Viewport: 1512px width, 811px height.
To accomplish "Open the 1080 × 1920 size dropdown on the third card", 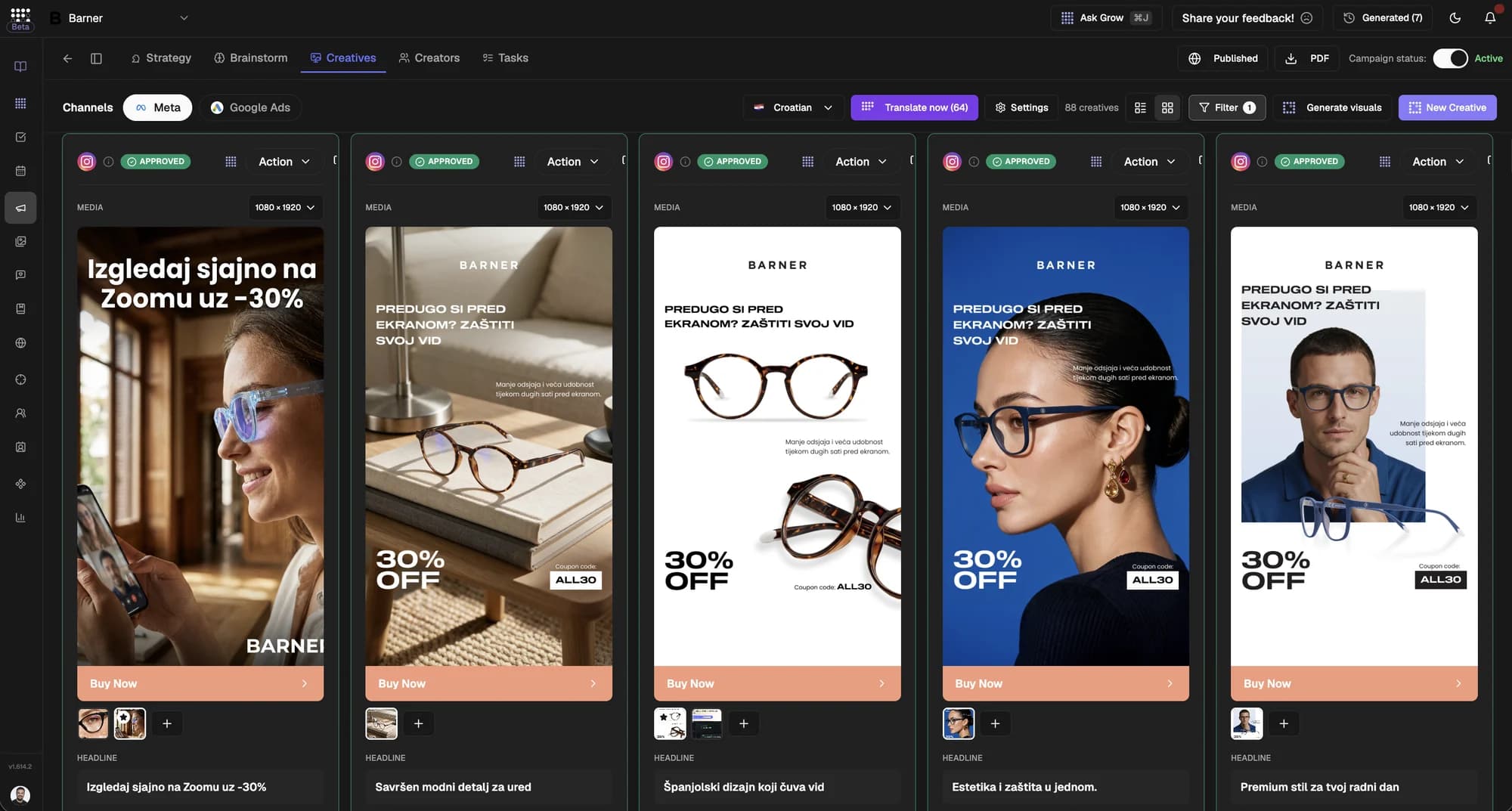I will (862, 207).
